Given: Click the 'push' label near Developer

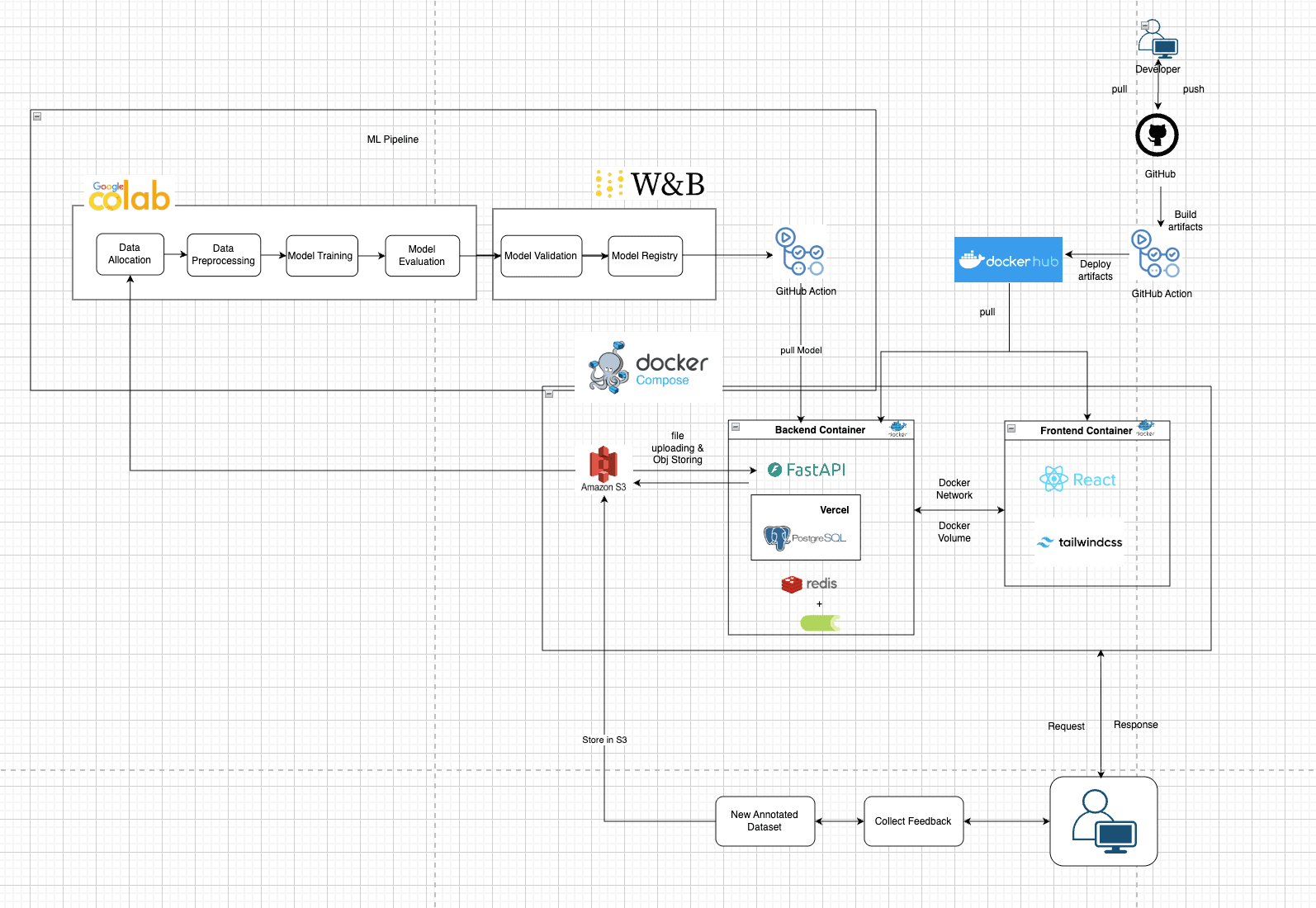Looking at the screenshot, I should click(x=1194, y=89).
